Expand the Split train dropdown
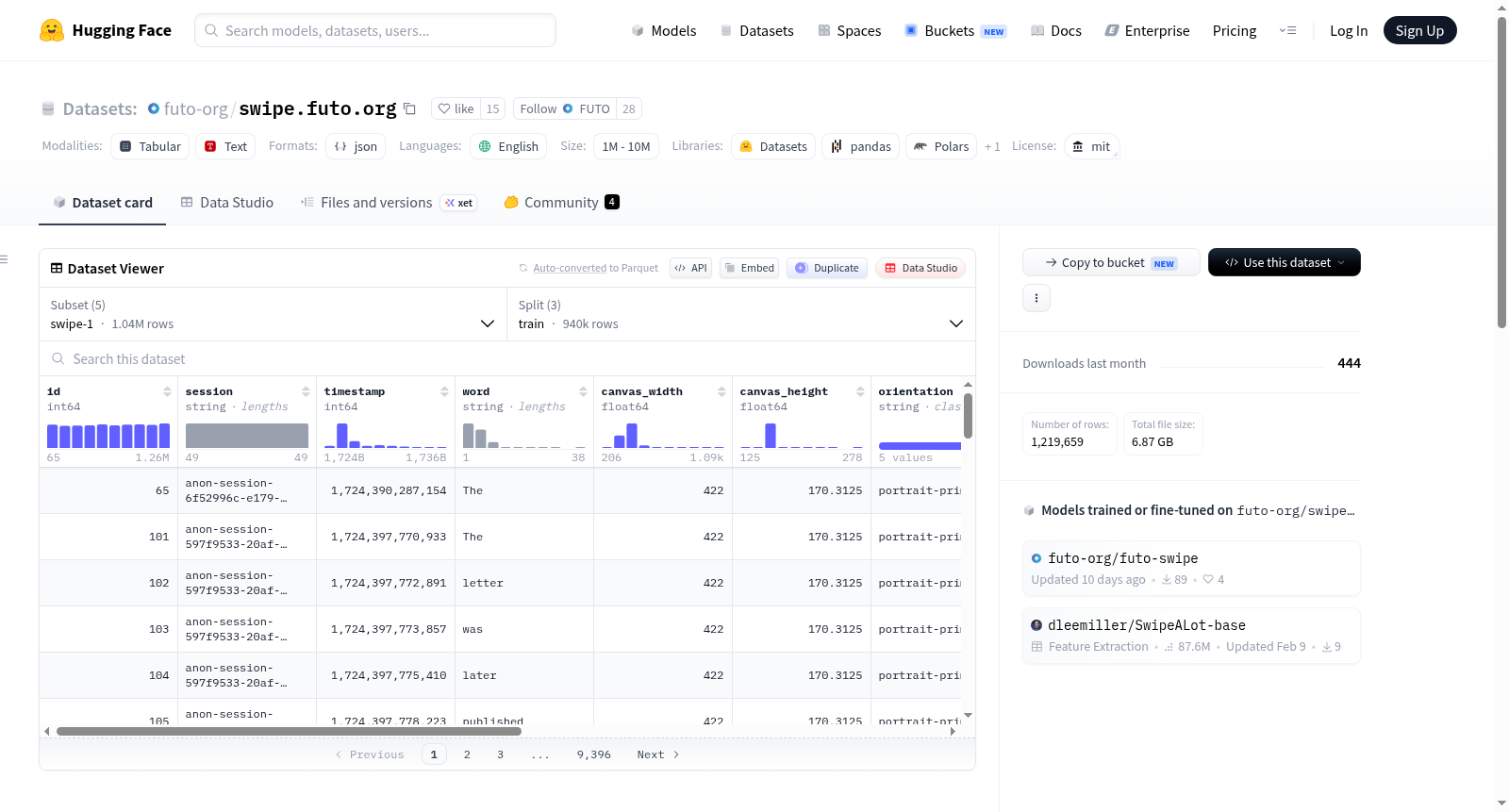This screenshot has width=1509, height=812. pyautogui.click(x=741, y=314)
